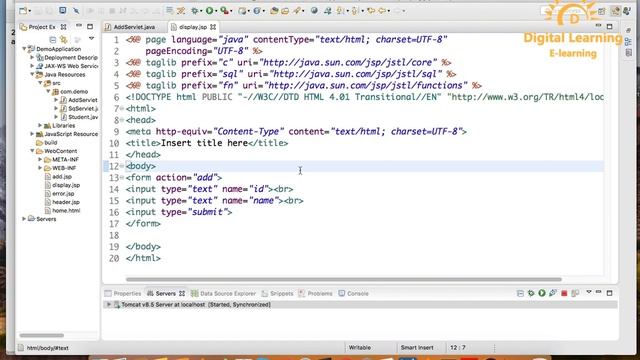This screenshot has width=640, height=360.
Task: Expand the JavaScript Resources node
Action: point(32,134)
